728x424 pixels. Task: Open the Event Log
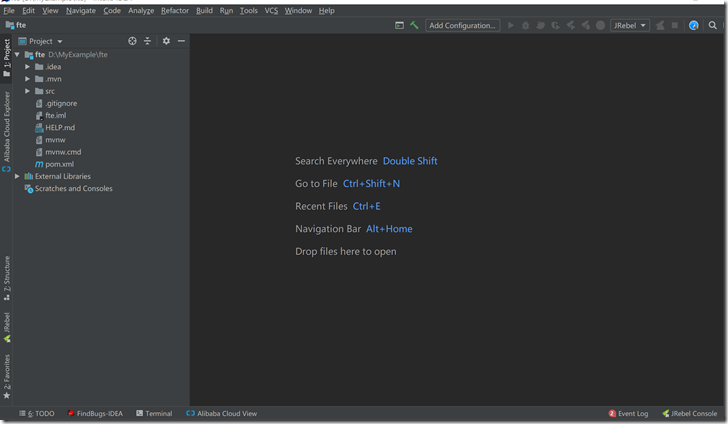coord(628,413)
